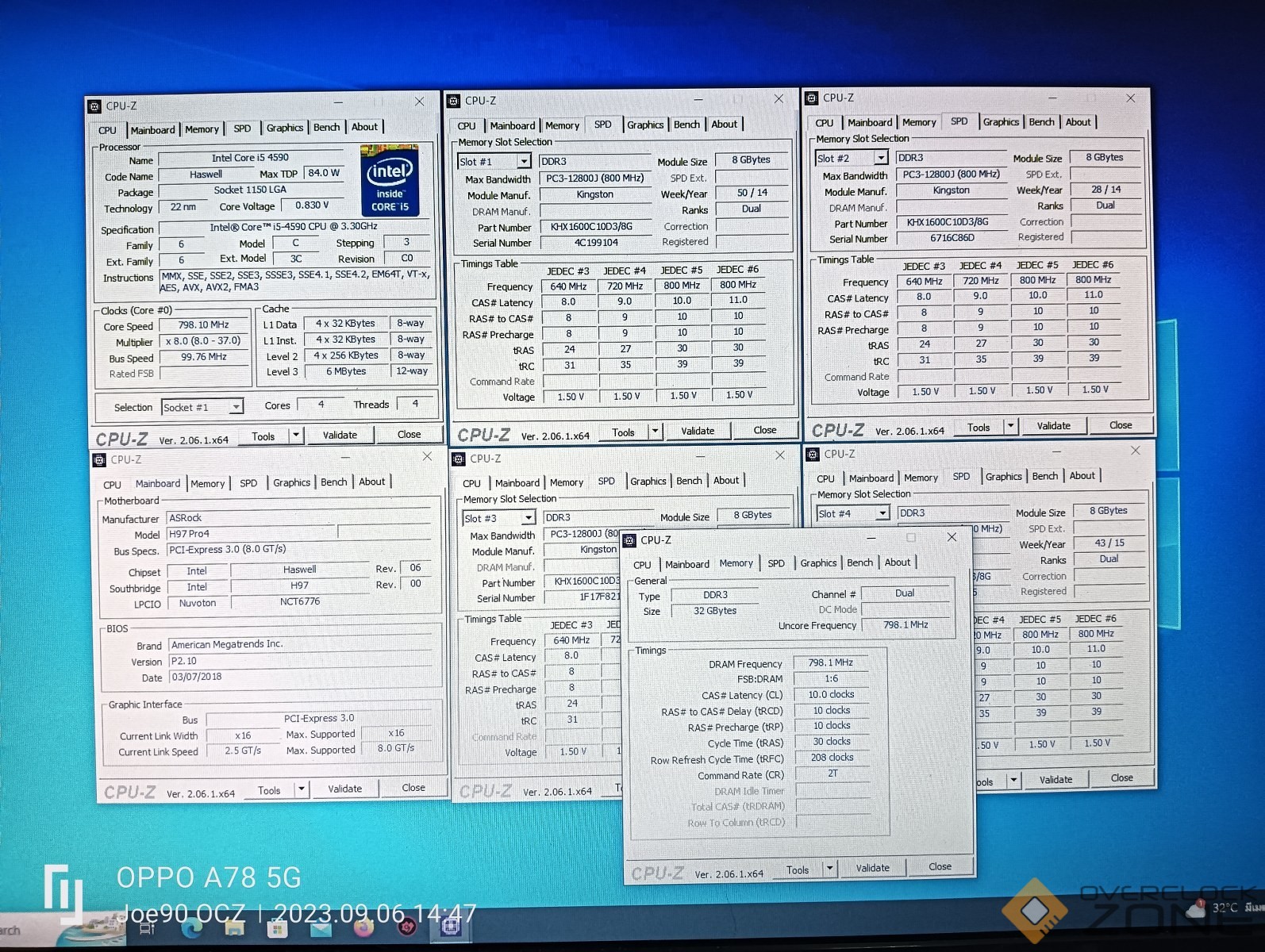Click the motherboard Model field H97 Pro4
This screenshot has width=1265, height=952.
click(252, 534)
